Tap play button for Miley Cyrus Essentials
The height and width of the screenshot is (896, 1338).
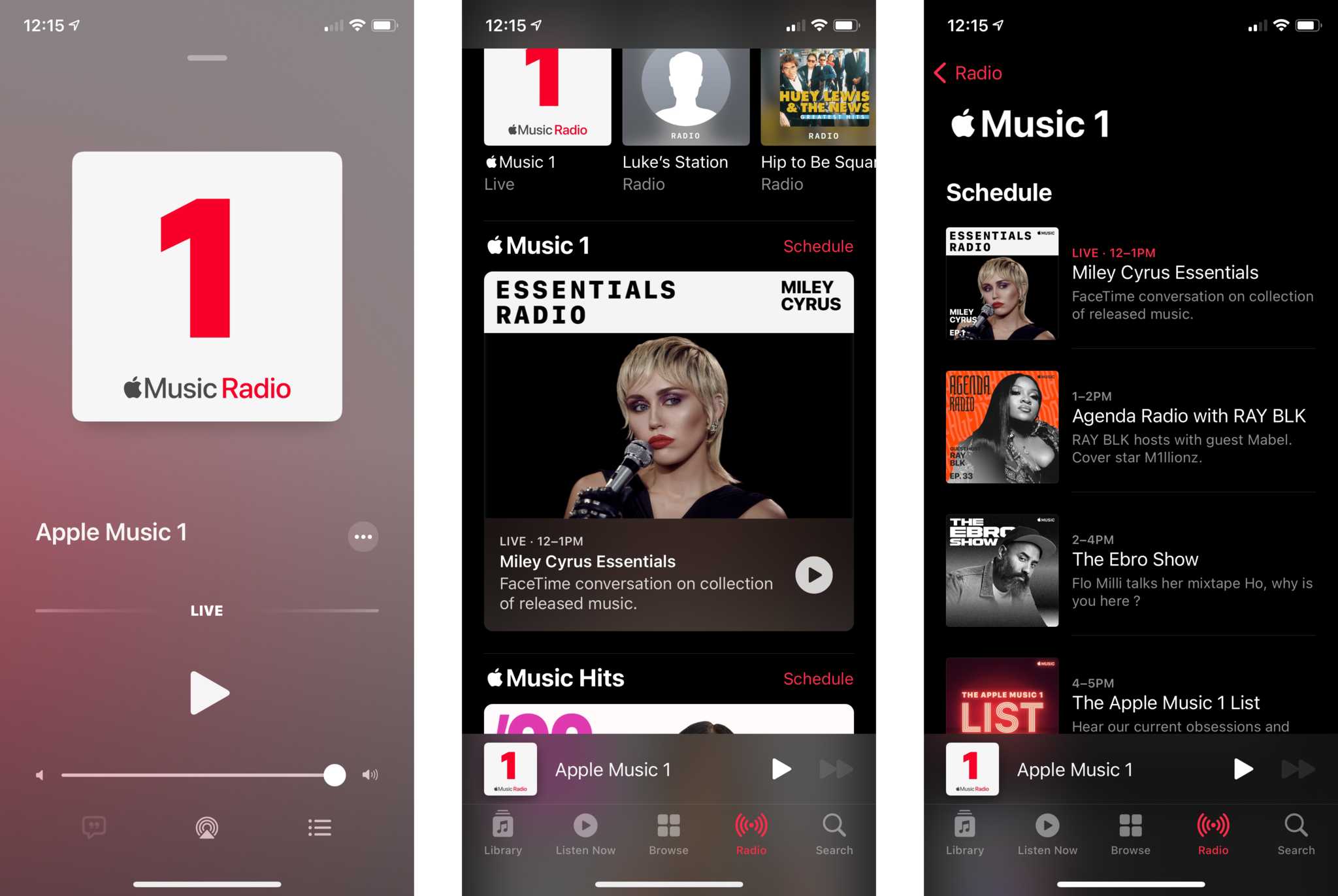[815, 574]
